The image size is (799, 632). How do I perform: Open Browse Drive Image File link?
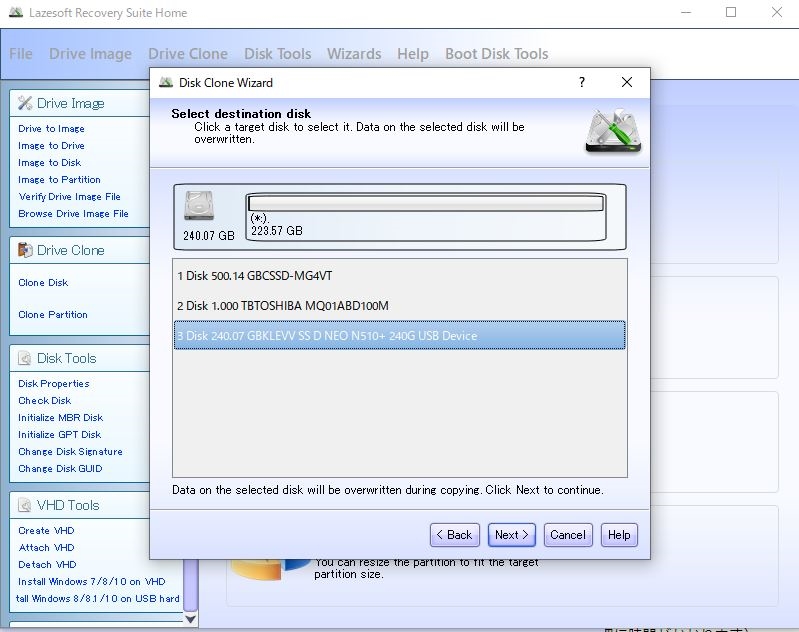73,214
